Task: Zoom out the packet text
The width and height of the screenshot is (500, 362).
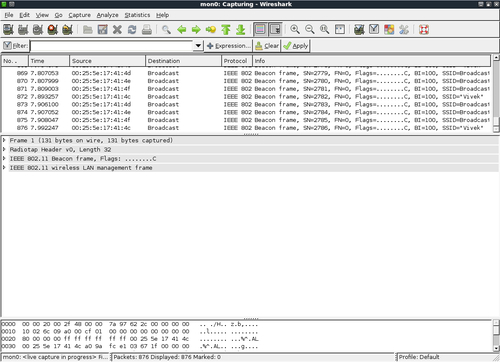Action: pyautogui.click(x=310, y=30)
